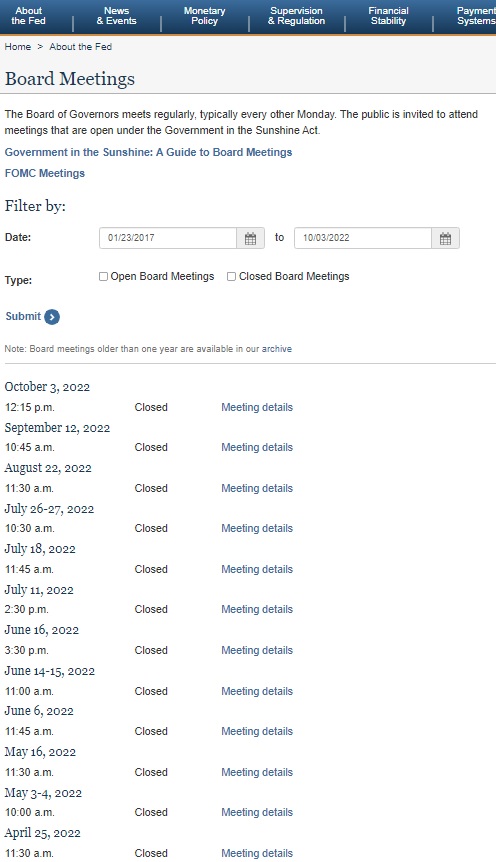Open Meeting details for May 3-4, 2022
This screenshot has width=496, height=862.
(x=257, y=813)
